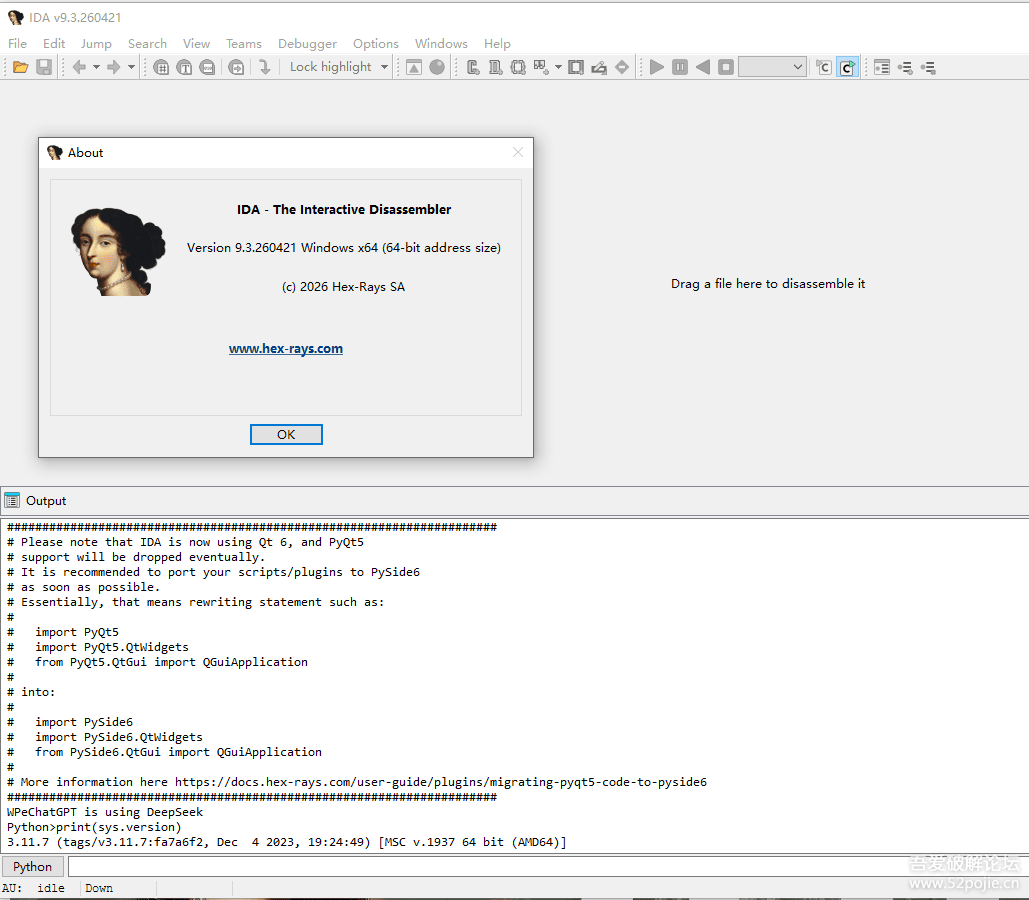This screenshot has width=1029, height=900.
Task: Click the debugger Pause process button
Action: click(x=680, y=67)
